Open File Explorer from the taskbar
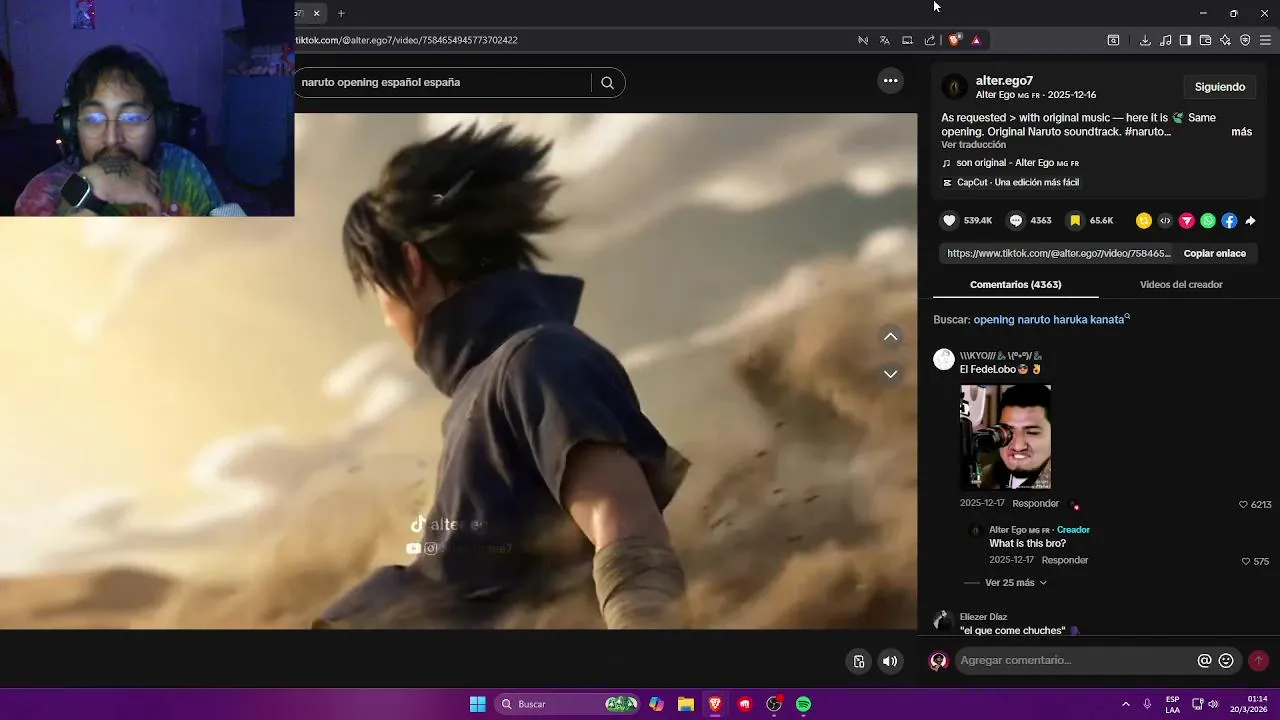 [686, 704]
